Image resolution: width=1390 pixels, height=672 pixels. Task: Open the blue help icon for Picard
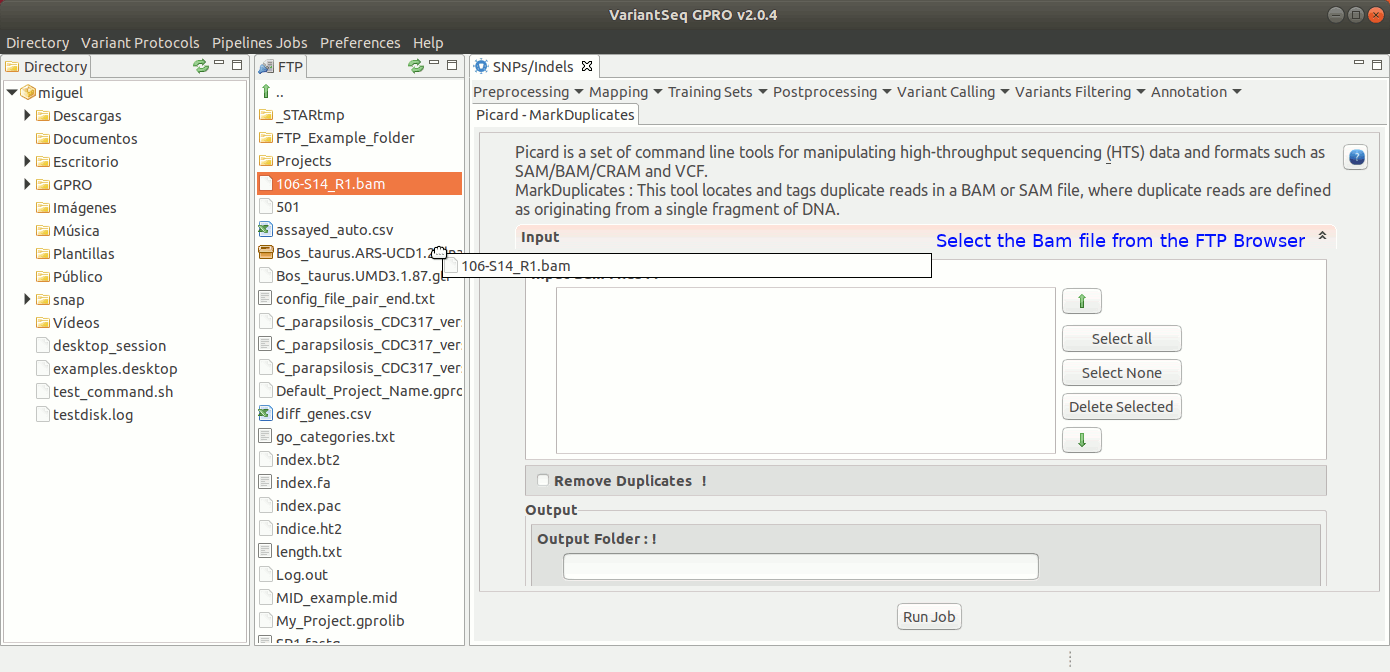pyautogui.click(x=1355, y=157)
